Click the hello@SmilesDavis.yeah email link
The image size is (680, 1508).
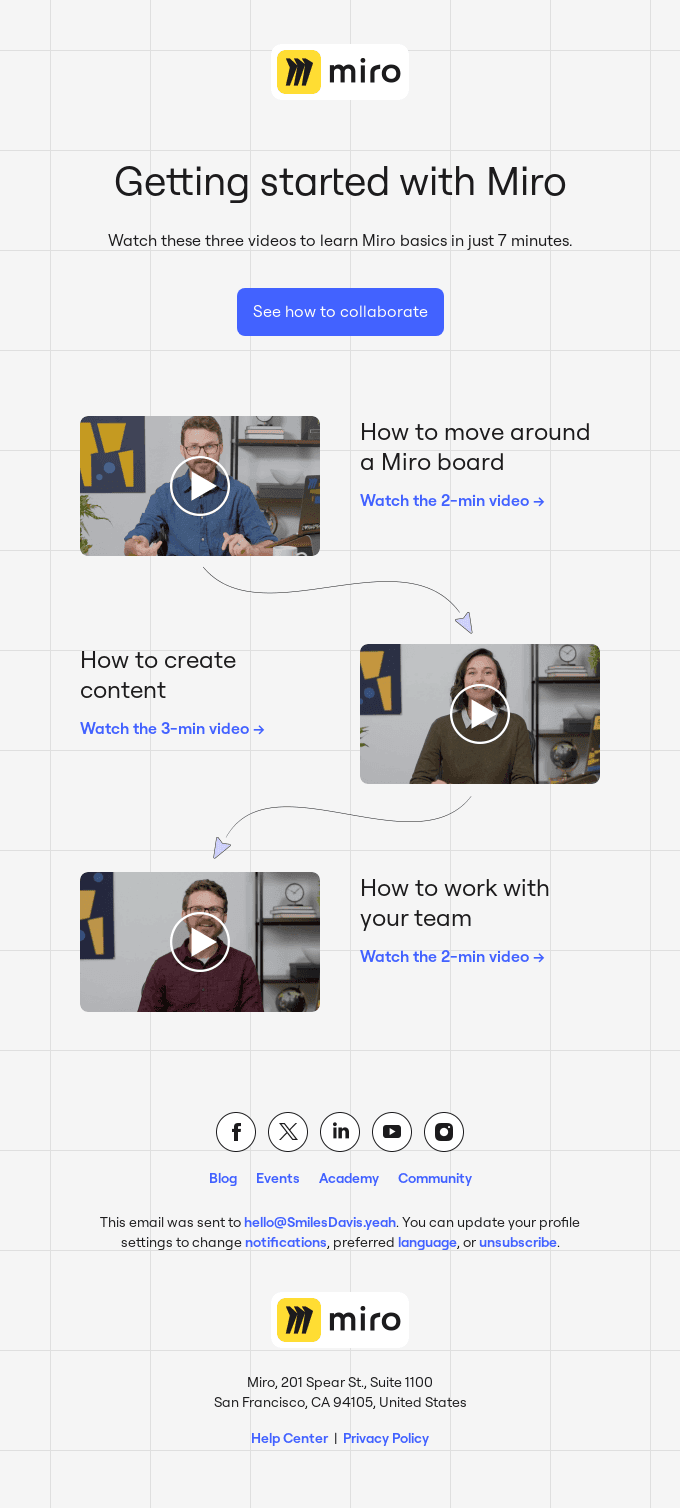tap(320, 1222)
